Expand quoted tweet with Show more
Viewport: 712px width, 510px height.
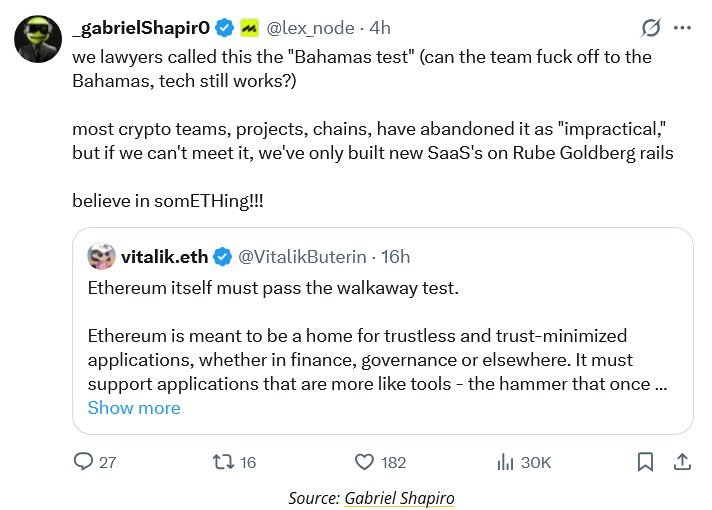coord(134,408)
